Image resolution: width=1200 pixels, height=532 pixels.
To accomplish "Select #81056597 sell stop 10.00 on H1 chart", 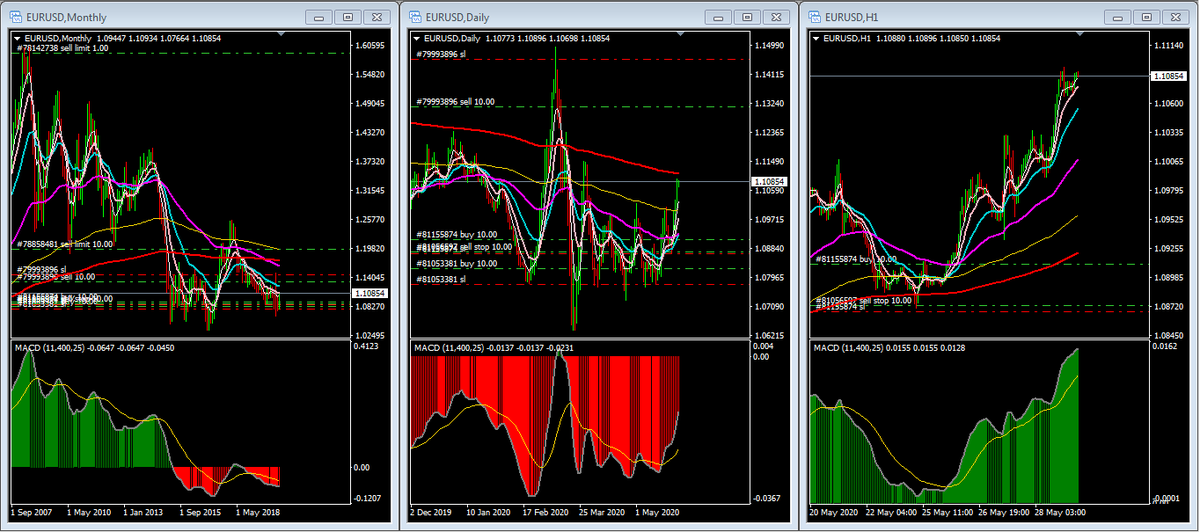I will pos(865,300).
